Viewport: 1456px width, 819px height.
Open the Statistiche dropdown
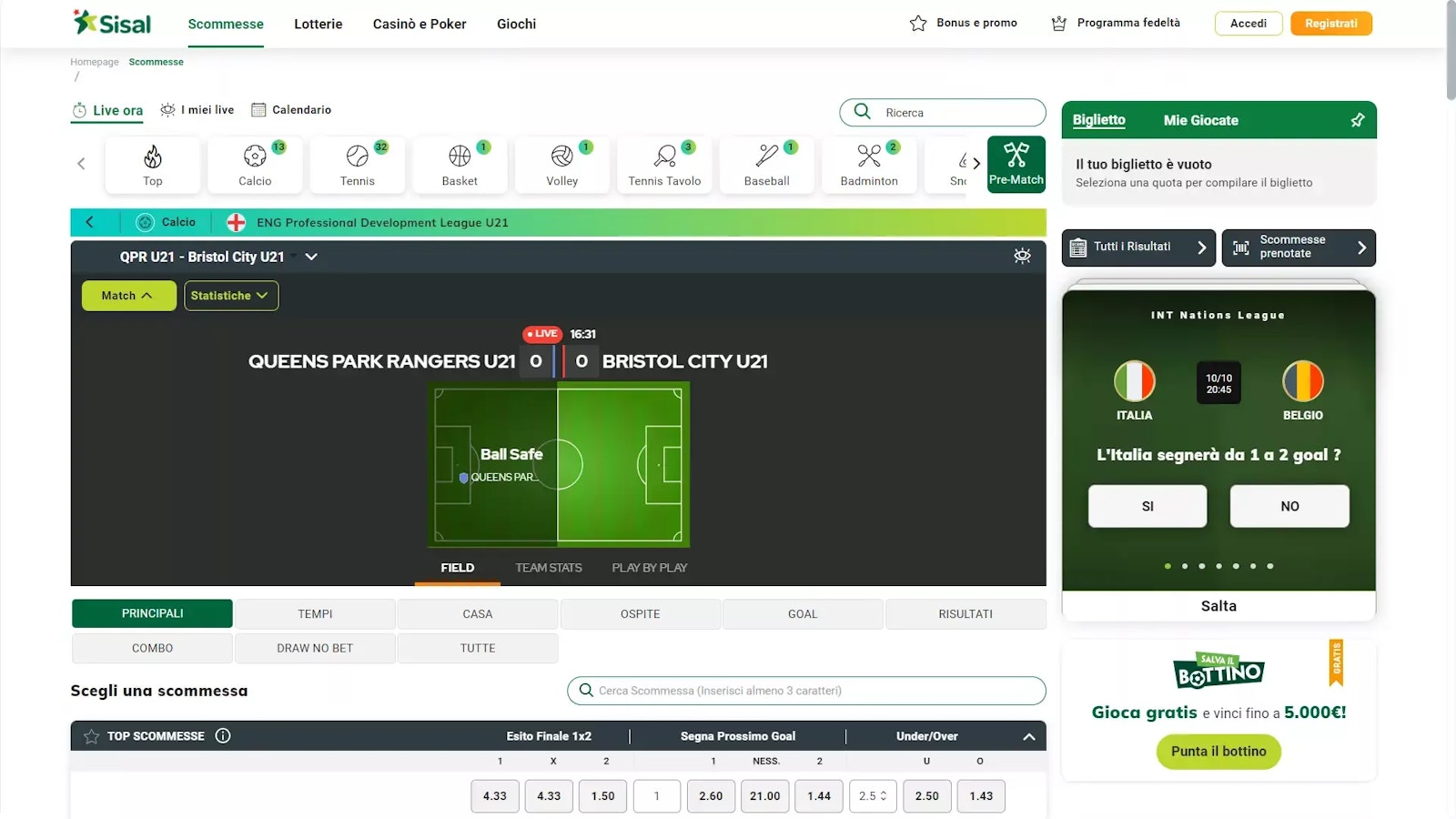(x=231, y=296)
